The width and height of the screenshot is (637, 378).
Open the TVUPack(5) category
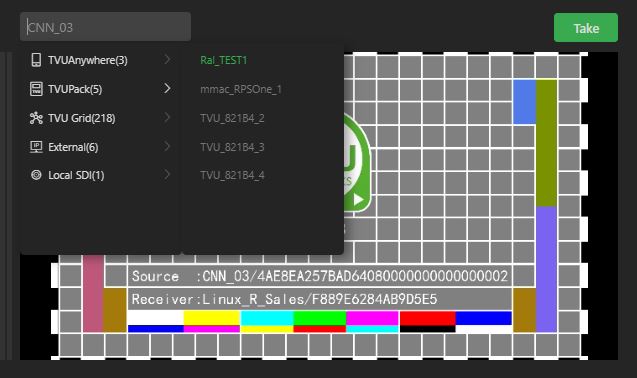click(x=100, y=89)
